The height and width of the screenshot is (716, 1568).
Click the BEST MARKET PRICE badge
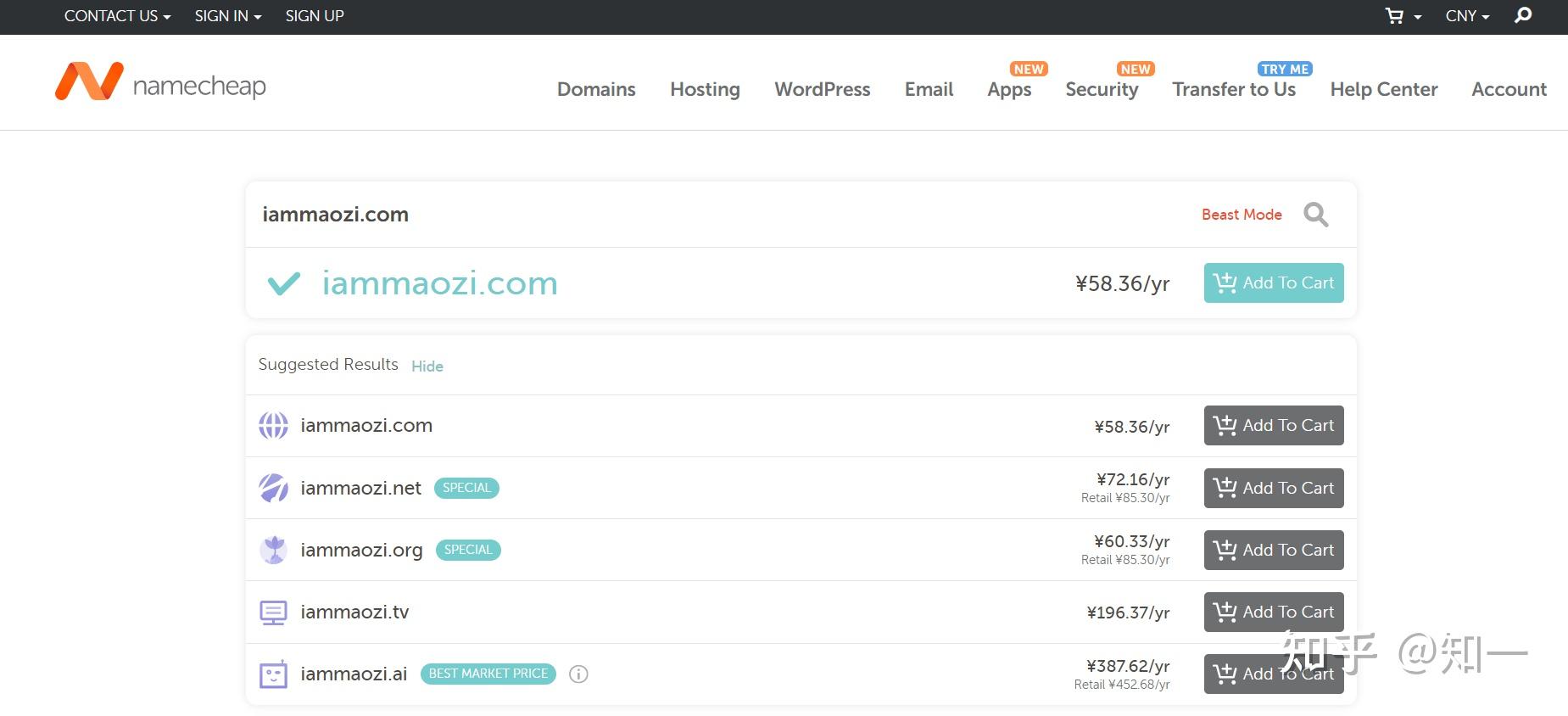488,674
